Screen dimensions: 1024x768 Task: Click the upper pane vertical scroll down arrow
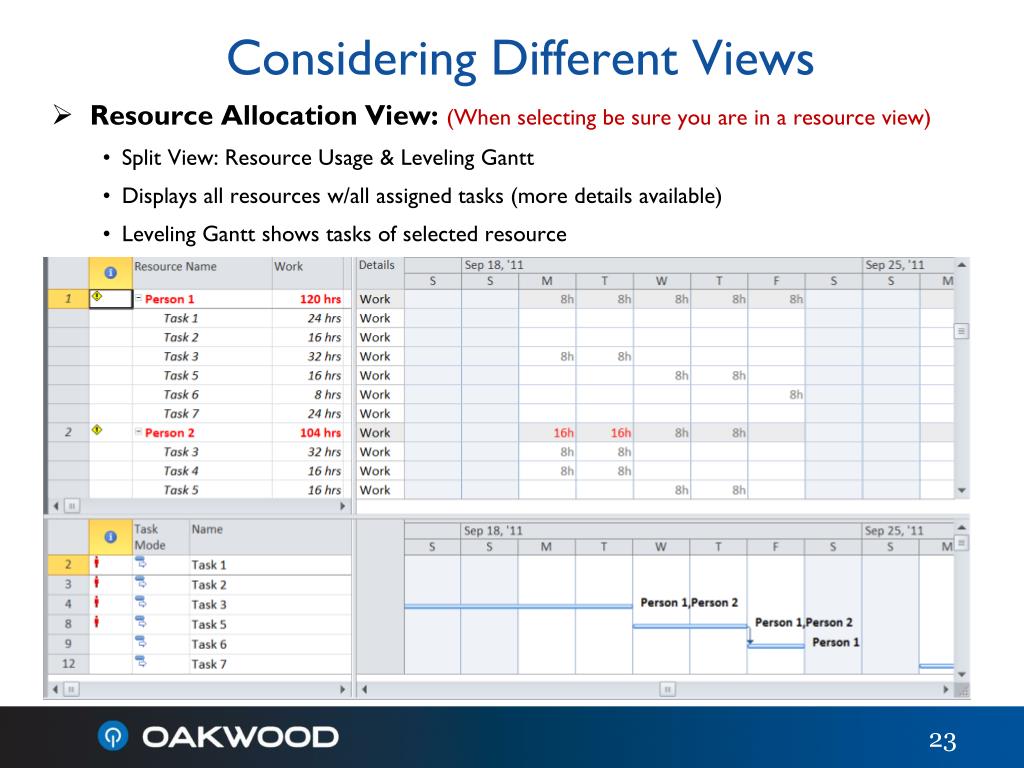(x=961, y=490)
